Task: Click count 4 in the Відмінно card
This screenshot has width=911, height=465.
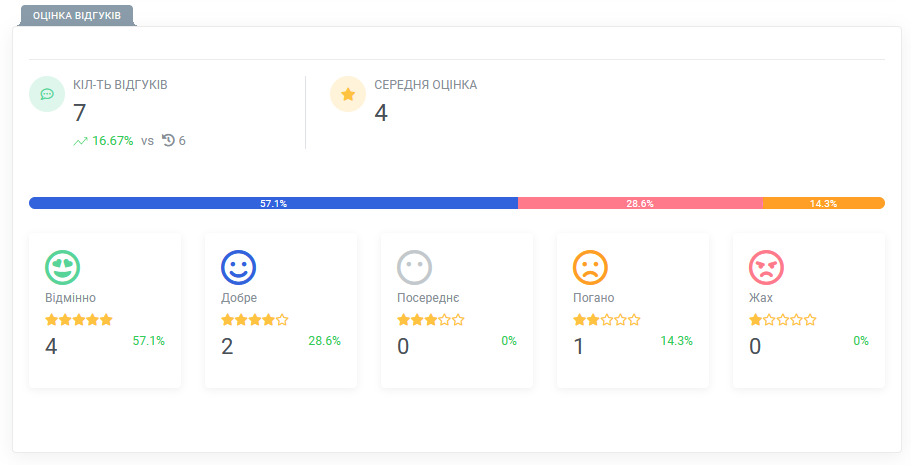Action: pyautogui.click(x=51, y=346)
